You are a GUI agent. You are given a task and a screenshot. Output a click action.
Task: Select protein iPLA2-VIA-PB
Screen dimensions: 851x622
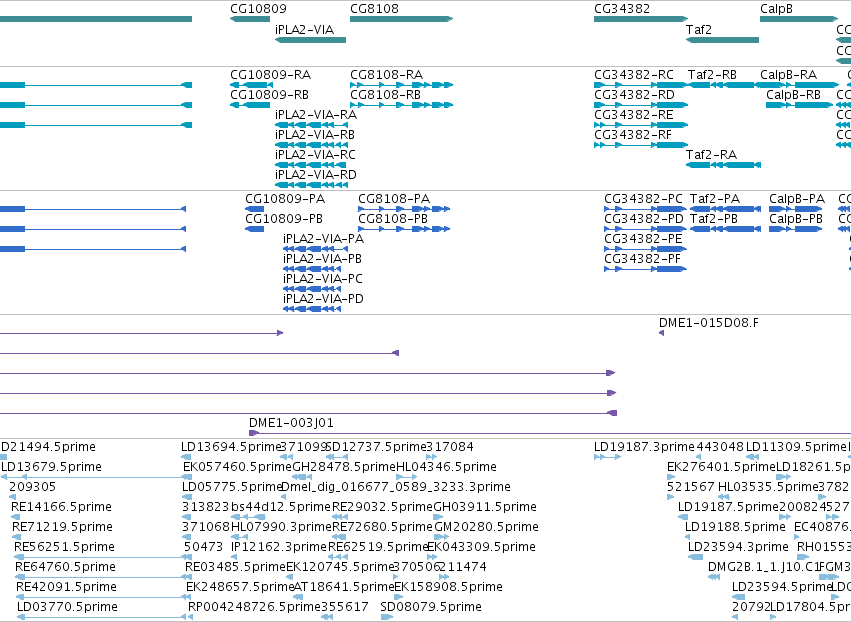(x=312, y=269)
